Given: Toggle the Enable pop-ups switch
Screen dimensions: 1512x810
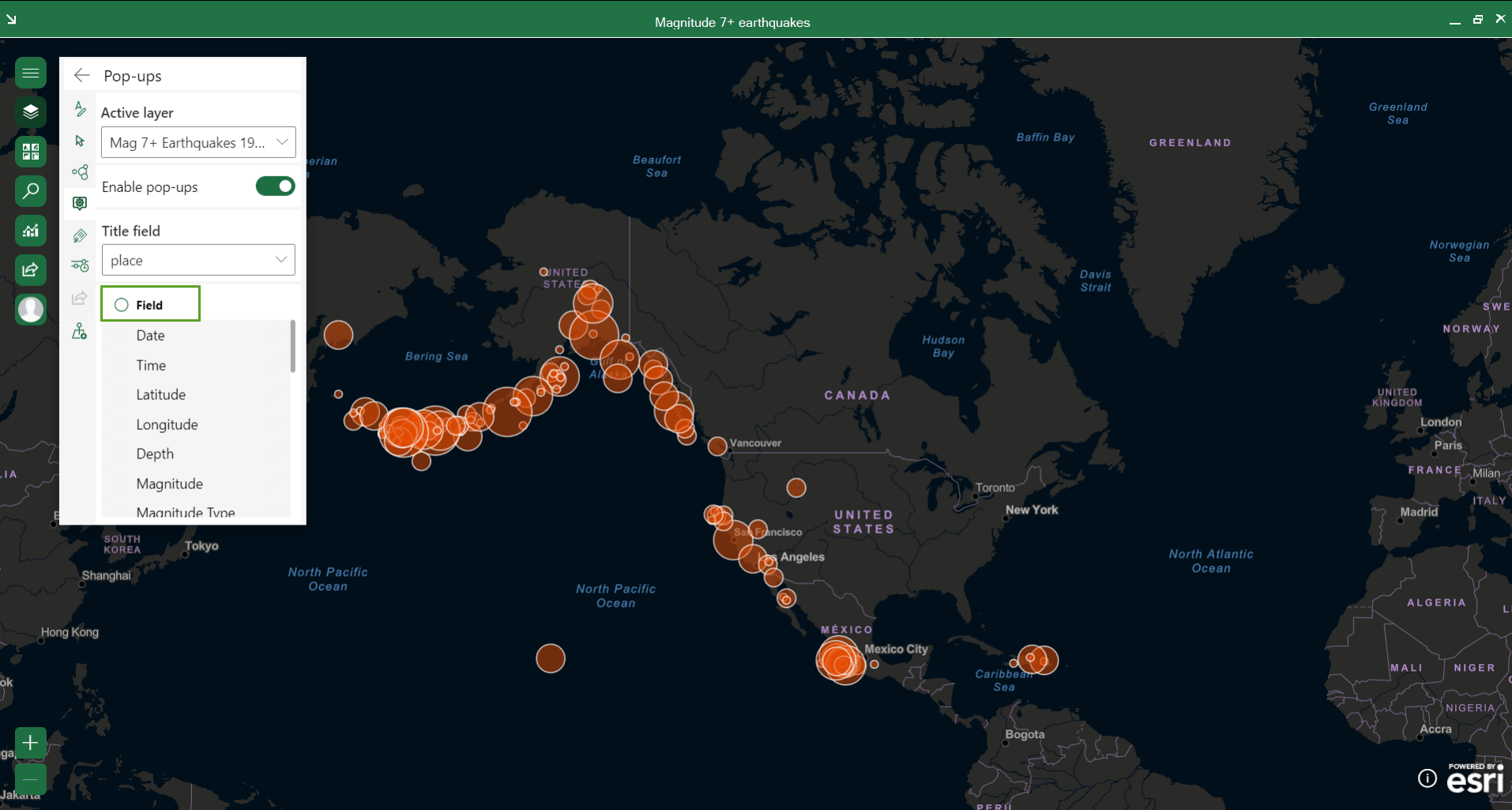Looking at the screenshot, I should pyautogui.click(x=275, y=186).
